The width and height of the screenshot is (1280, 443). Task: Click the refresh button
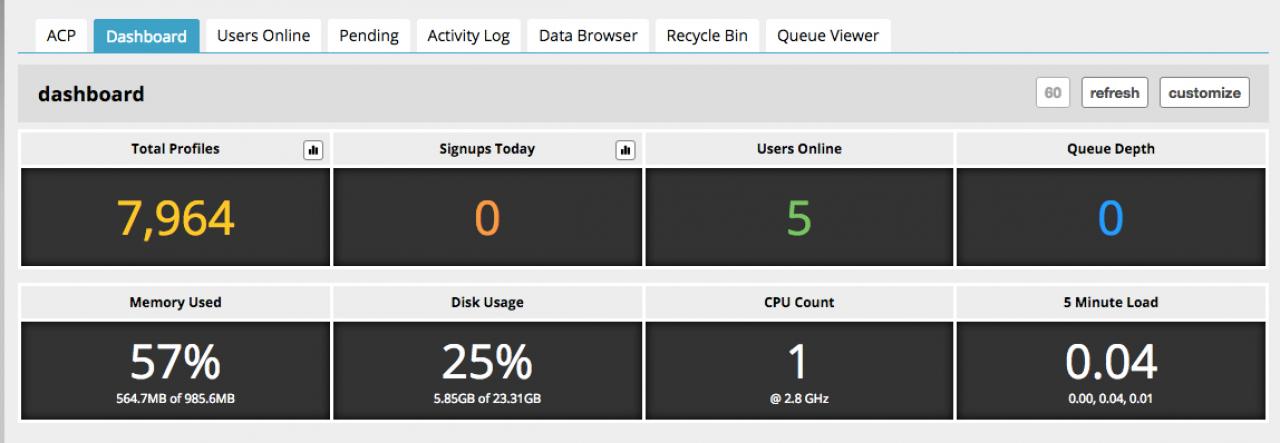[1114, 93]
